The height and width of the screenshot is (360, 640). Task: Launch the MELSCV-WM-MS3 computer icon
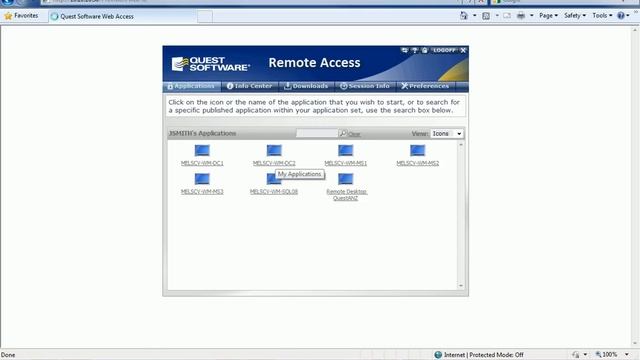point(202,179)
